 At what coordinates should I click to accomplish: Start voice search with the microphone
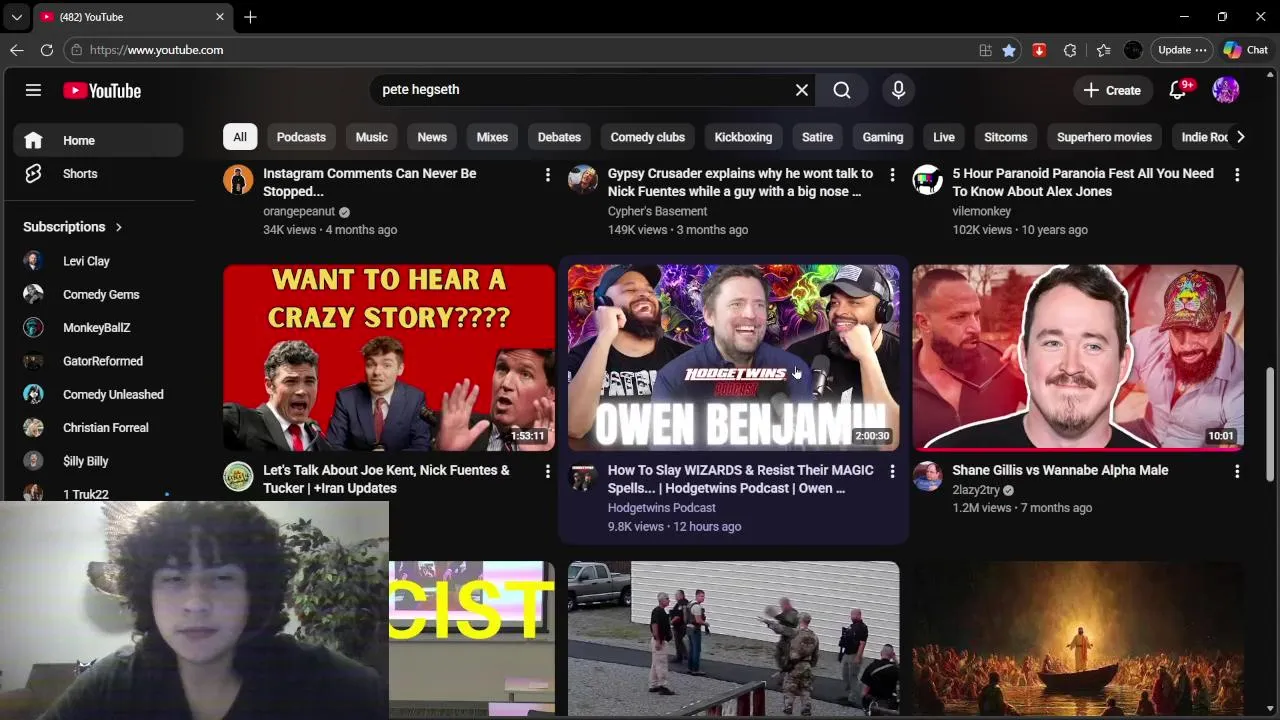[x=898, y=90]
